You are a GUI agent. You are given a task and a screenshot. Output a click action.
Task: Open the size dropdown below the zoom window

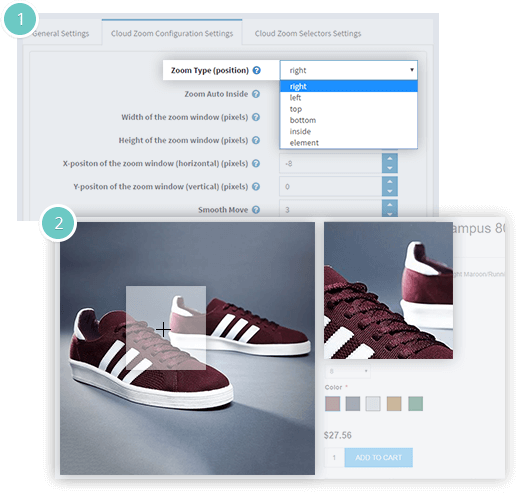348,371
